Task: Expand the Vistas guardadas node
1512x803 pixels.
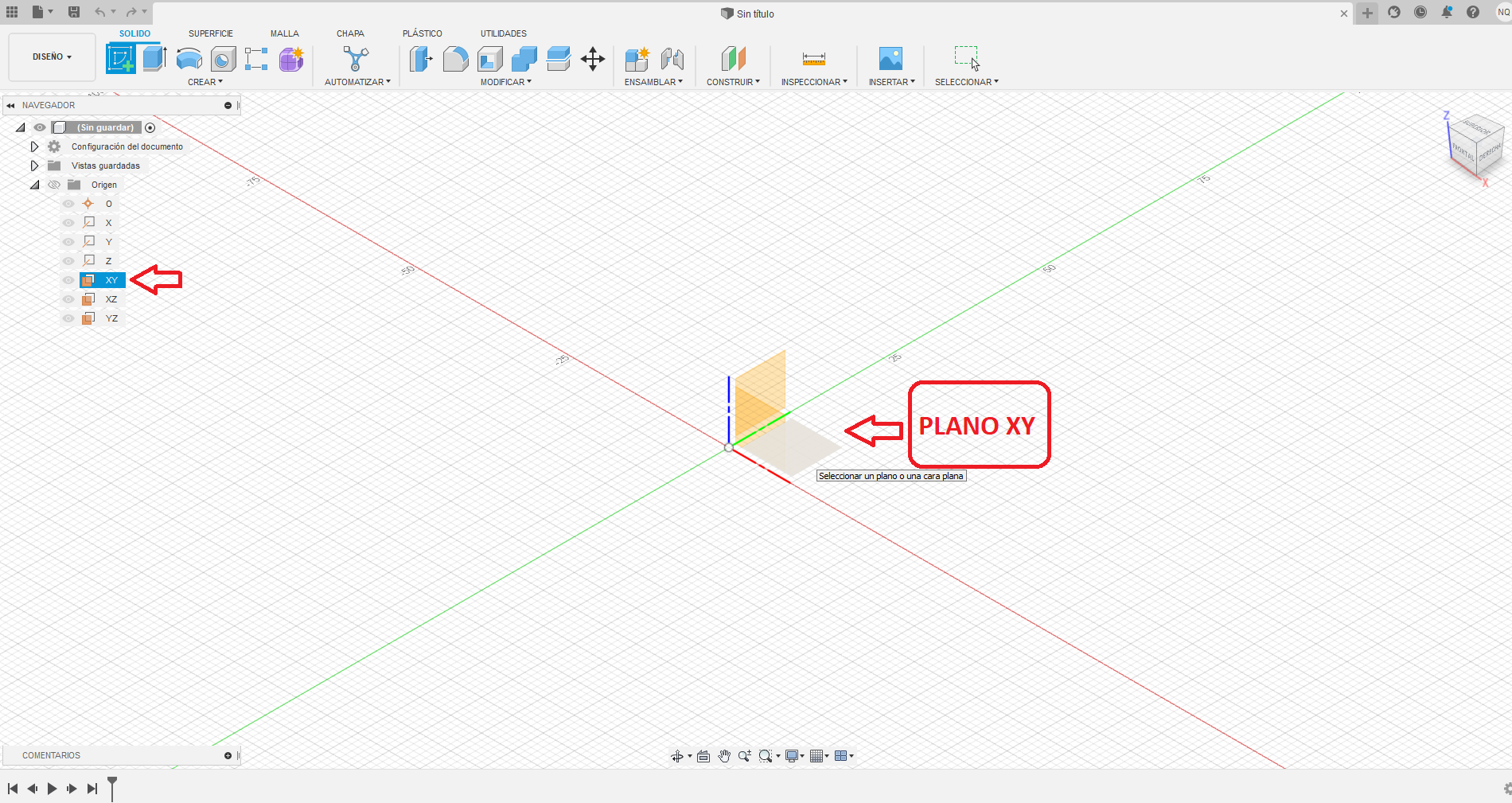Action: click(x=34, y=166)
